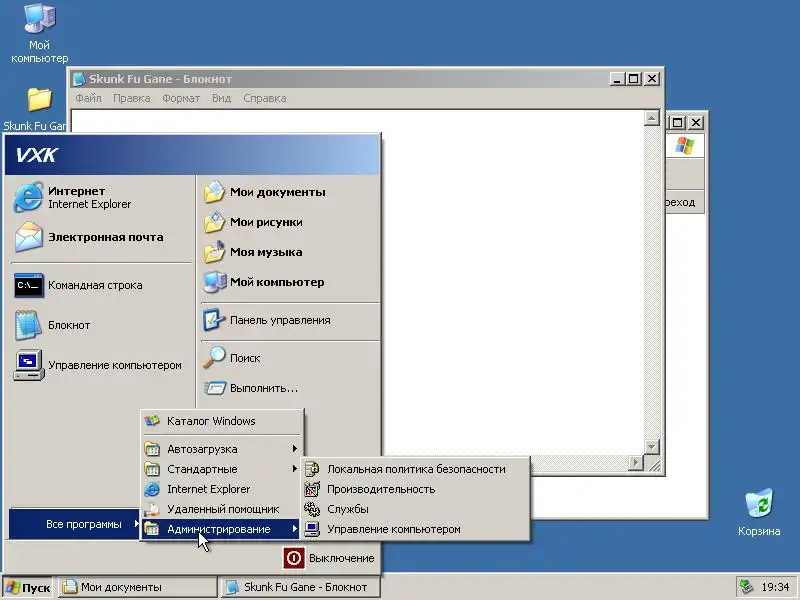Launch Командная строка from Start menu
This screenshot has width=800, height=600.
101,285
